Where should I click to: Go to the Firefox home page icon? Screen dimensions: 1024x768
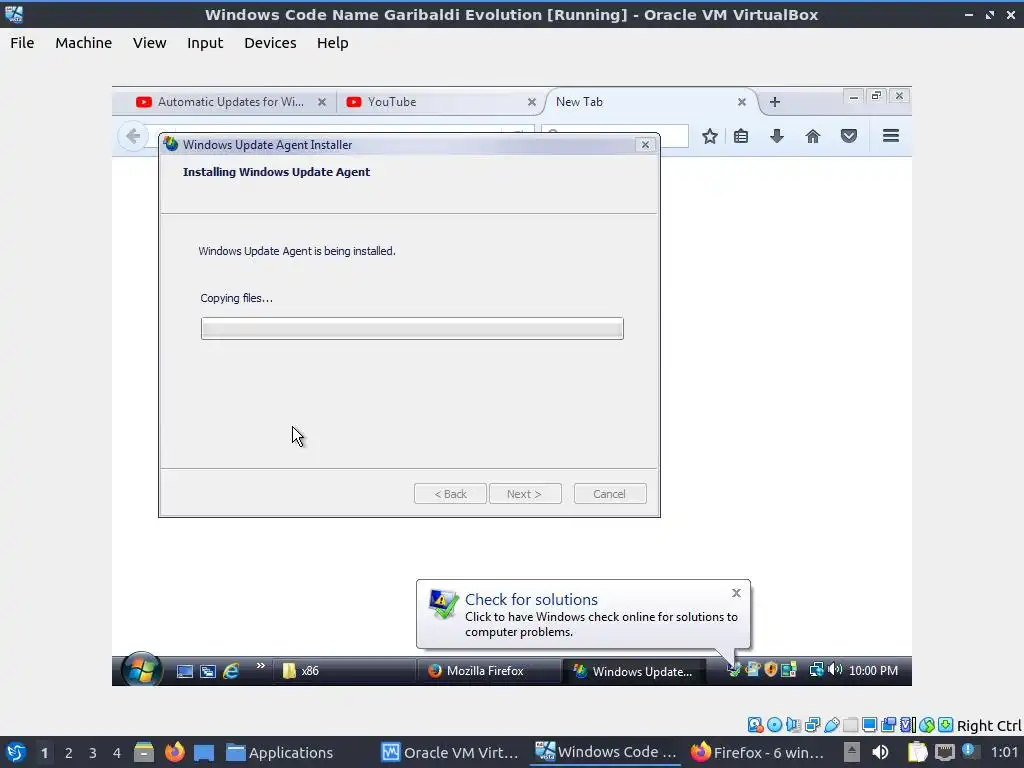[x=812, y=136]
